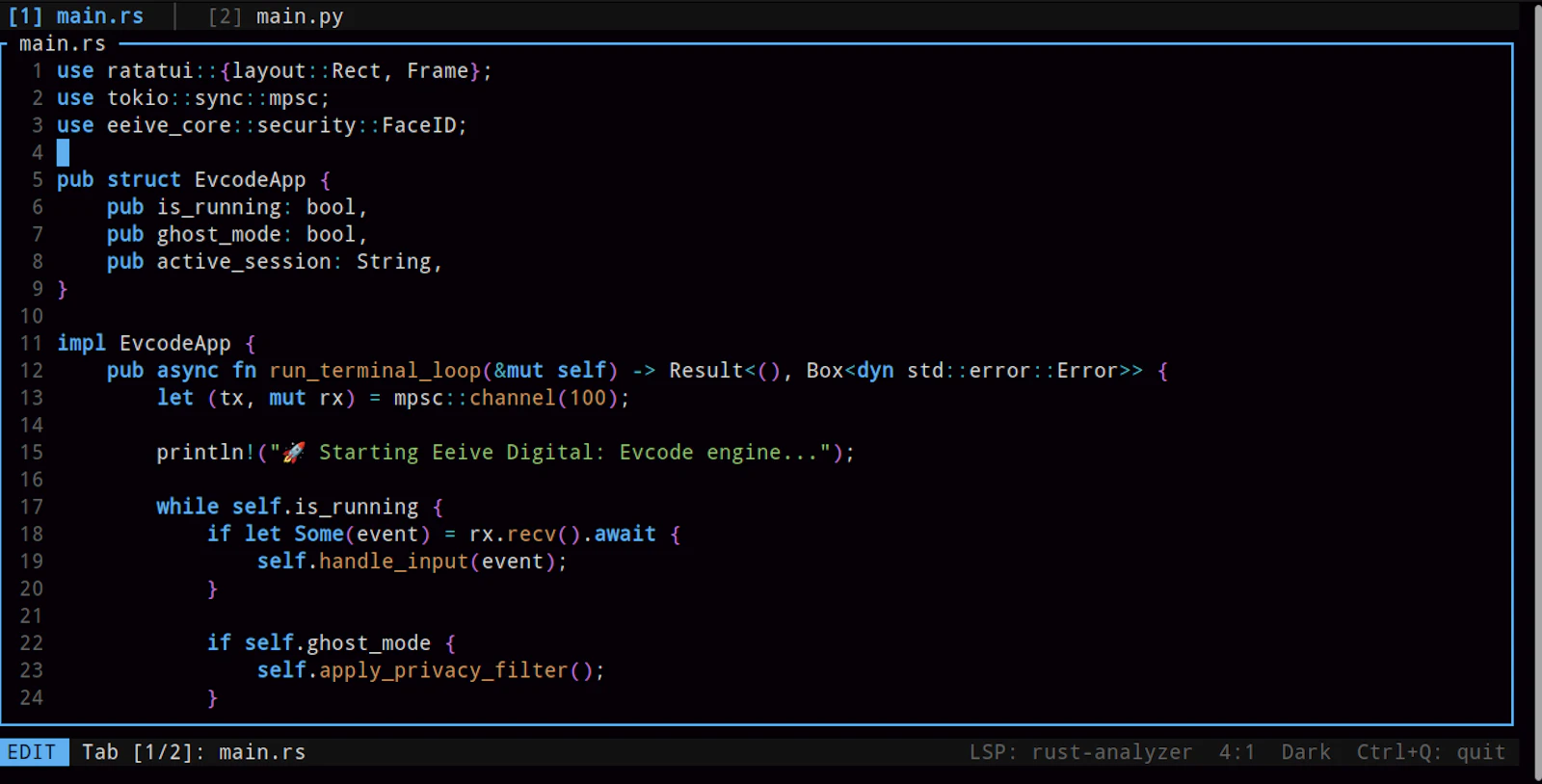This screenshot has height=784, width=1542.
Task: Click the block cursor on line 4
Action: coord(63,152)
